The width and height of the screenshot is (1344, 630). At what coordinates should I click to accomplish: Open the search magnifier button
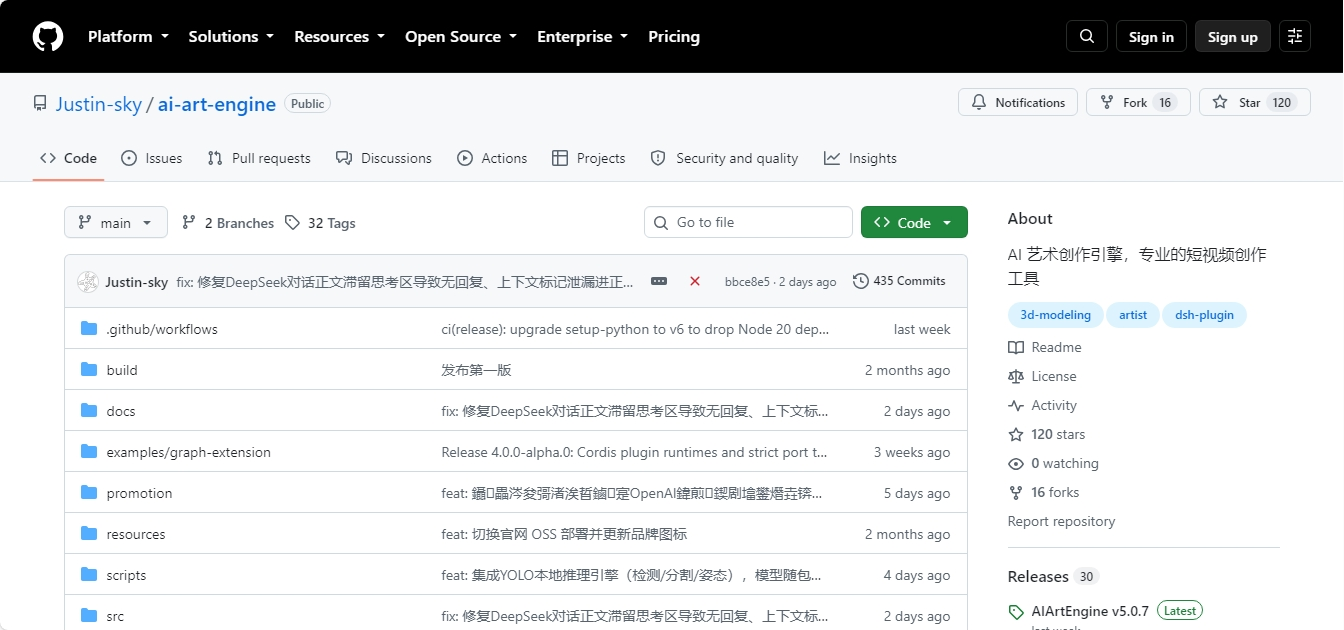point(1087,37)
